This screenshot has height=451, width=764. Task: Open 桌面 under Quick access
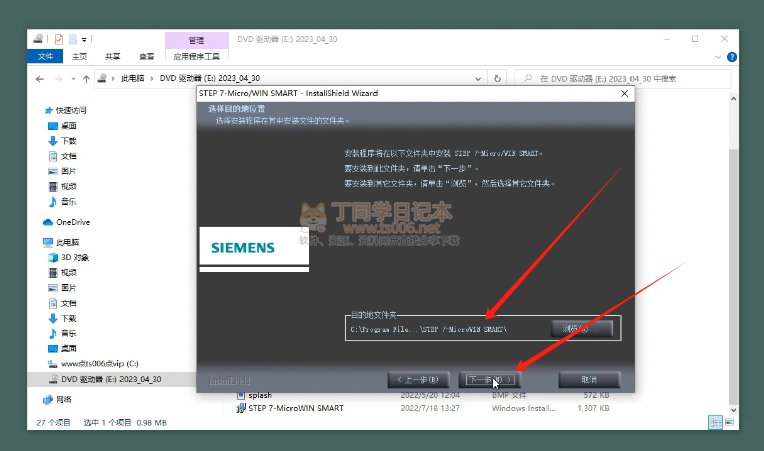[62, 126]
